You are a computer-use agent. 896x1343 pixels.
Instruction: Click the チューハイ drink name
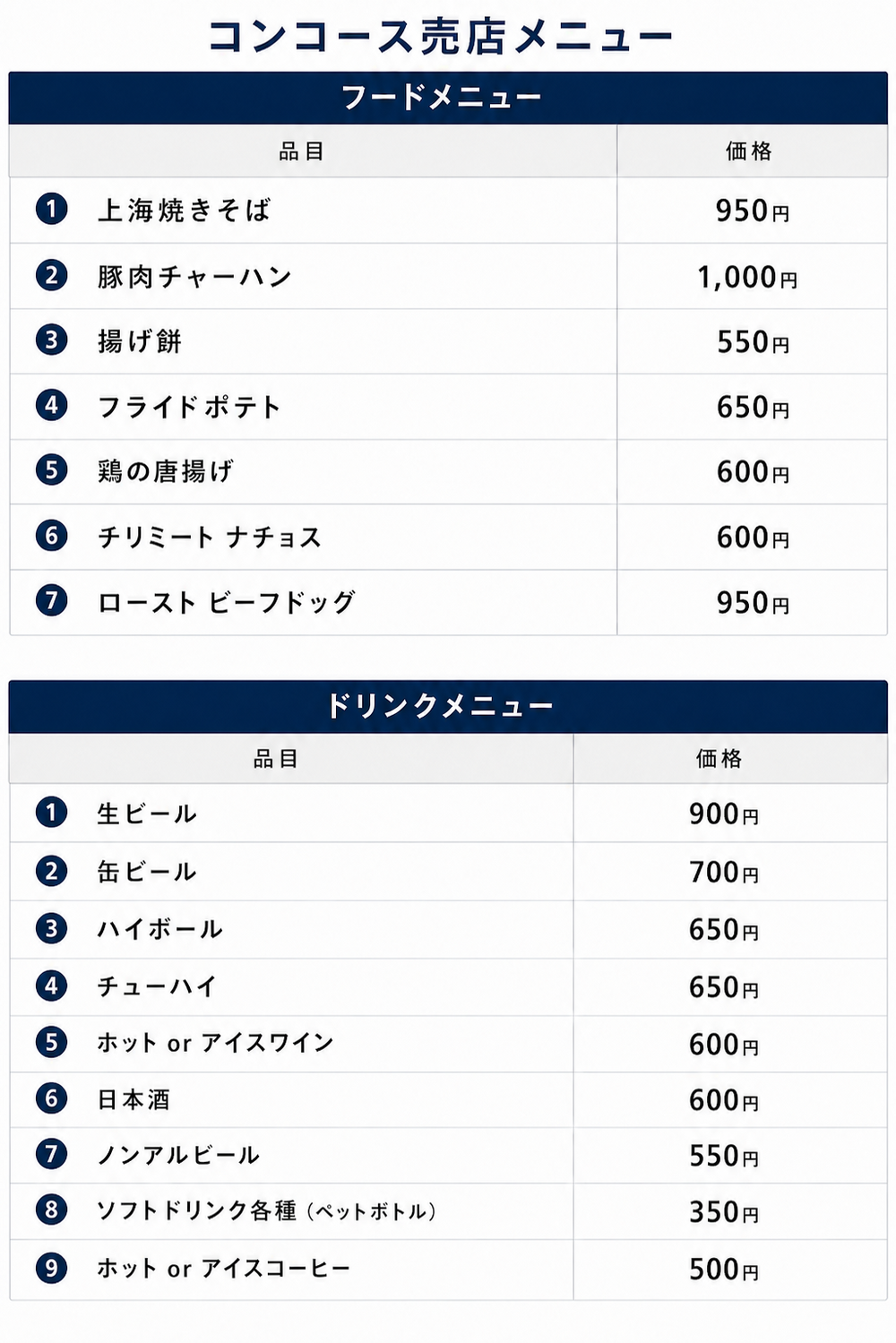(x=157, y=986)
